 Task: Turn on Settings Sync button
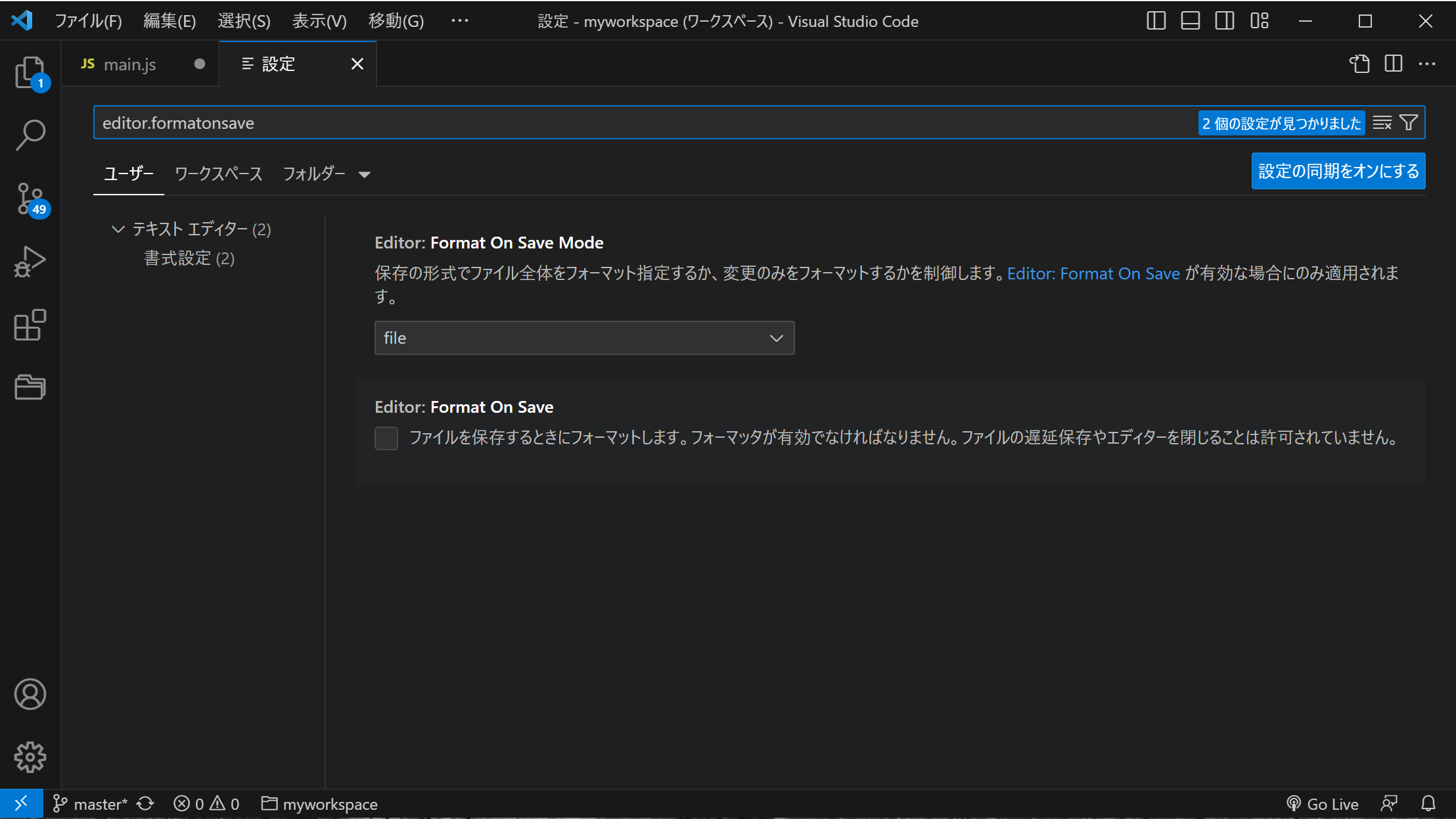click(x=1338, y=171)
